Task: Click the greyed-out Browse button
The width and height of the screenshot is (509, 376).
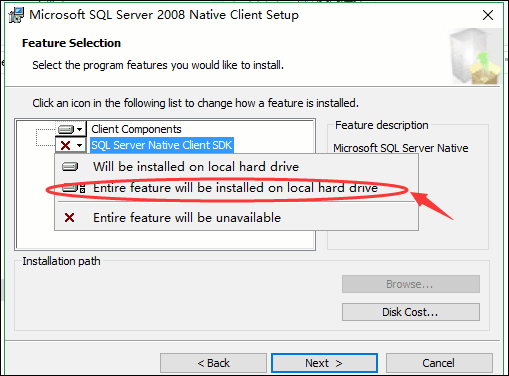Action: tap(411, 284)
